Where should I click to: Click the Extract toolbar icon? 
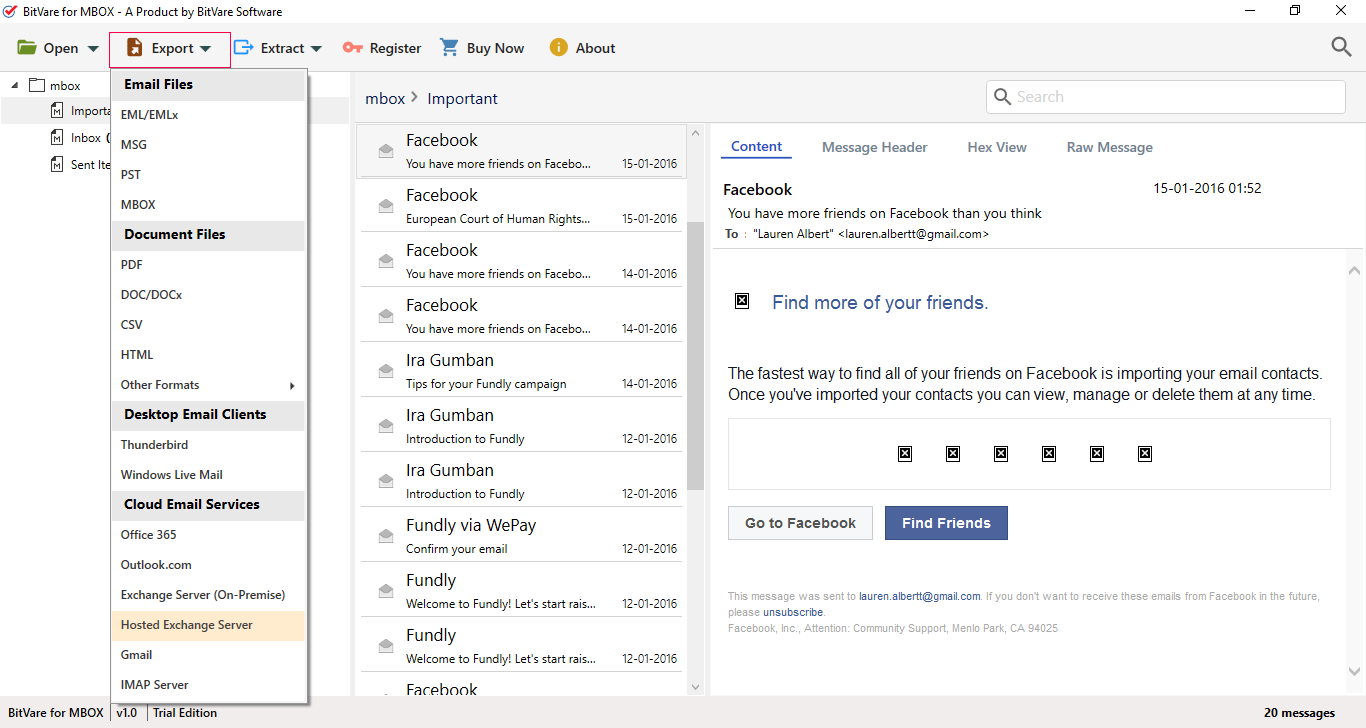click(x=243, y=48)
